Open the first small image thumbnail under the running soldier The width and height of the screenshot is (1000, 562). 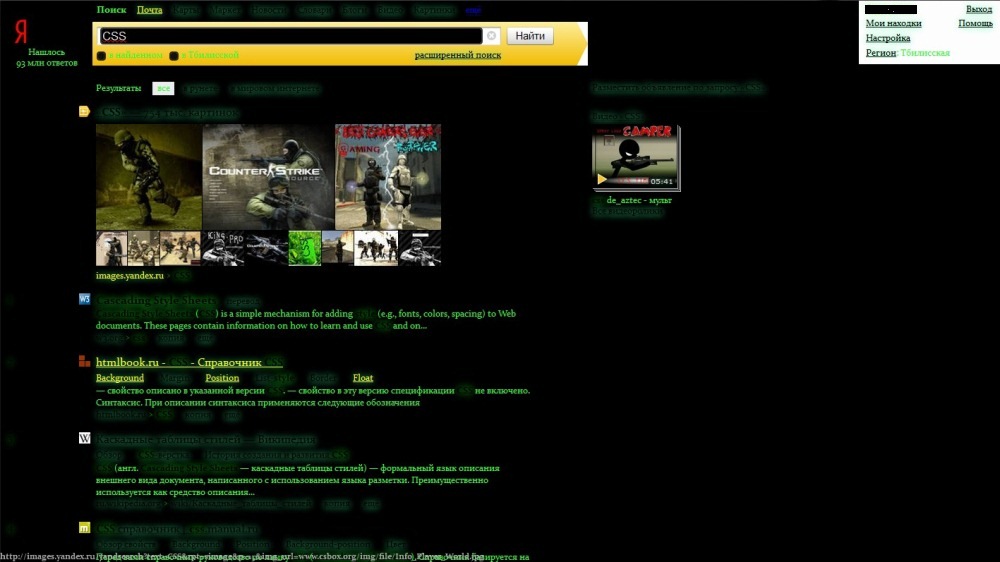click(111, 248)
